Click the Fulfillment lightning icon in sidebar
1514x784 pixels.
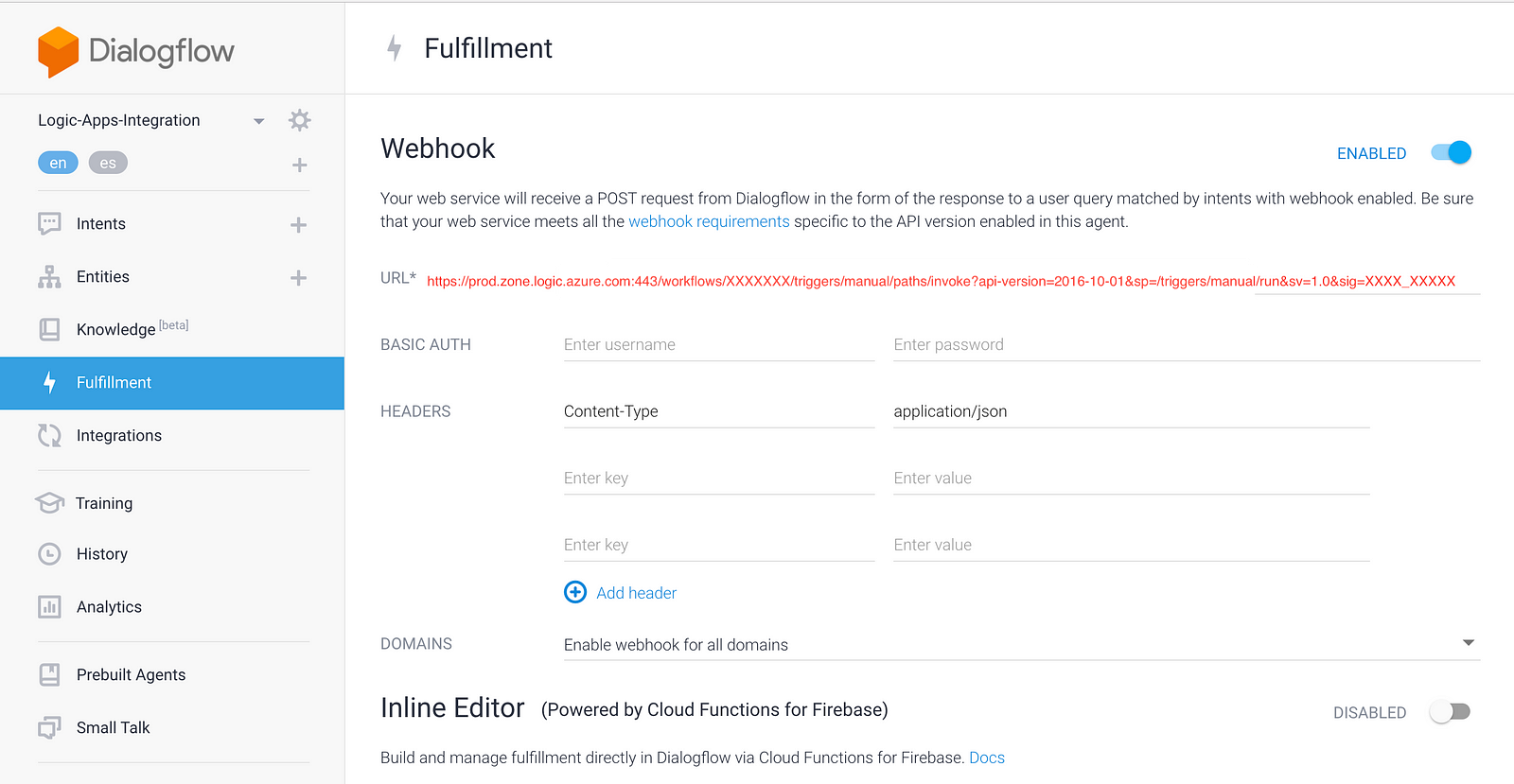(49, 382)
